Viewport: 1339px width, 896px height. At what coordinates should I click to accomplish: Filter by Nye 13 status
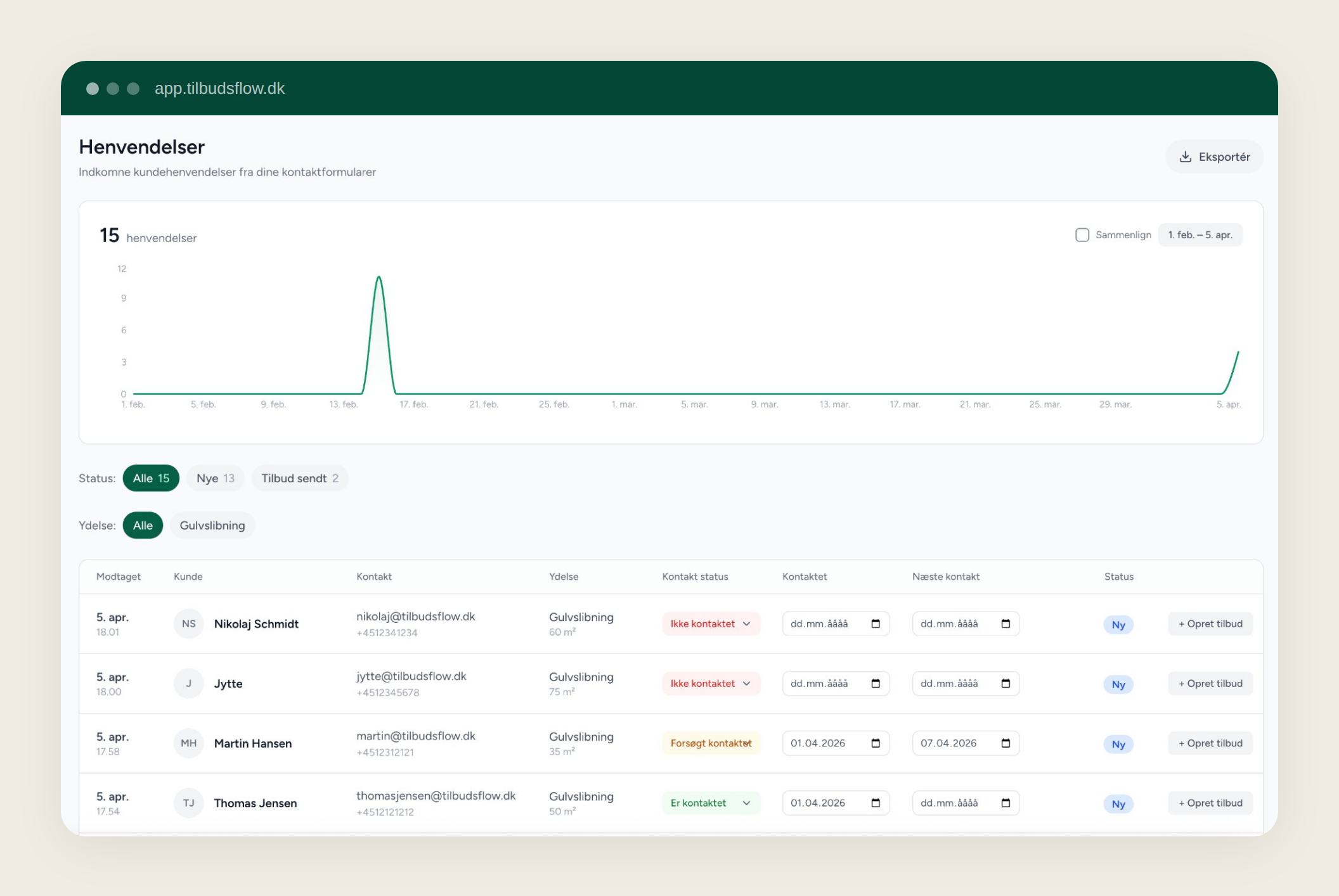215,478
